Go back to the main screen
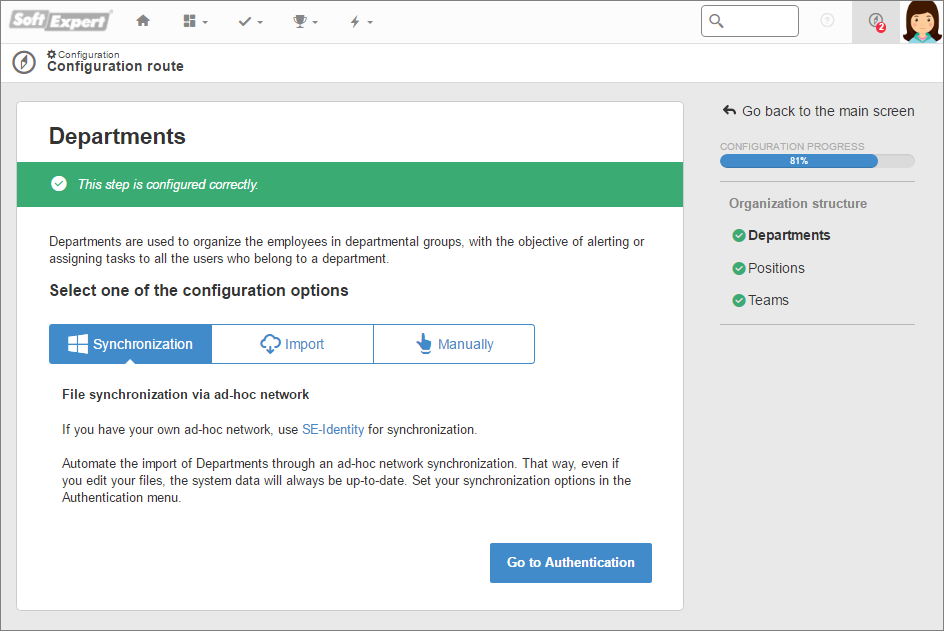 coord(818,111)
